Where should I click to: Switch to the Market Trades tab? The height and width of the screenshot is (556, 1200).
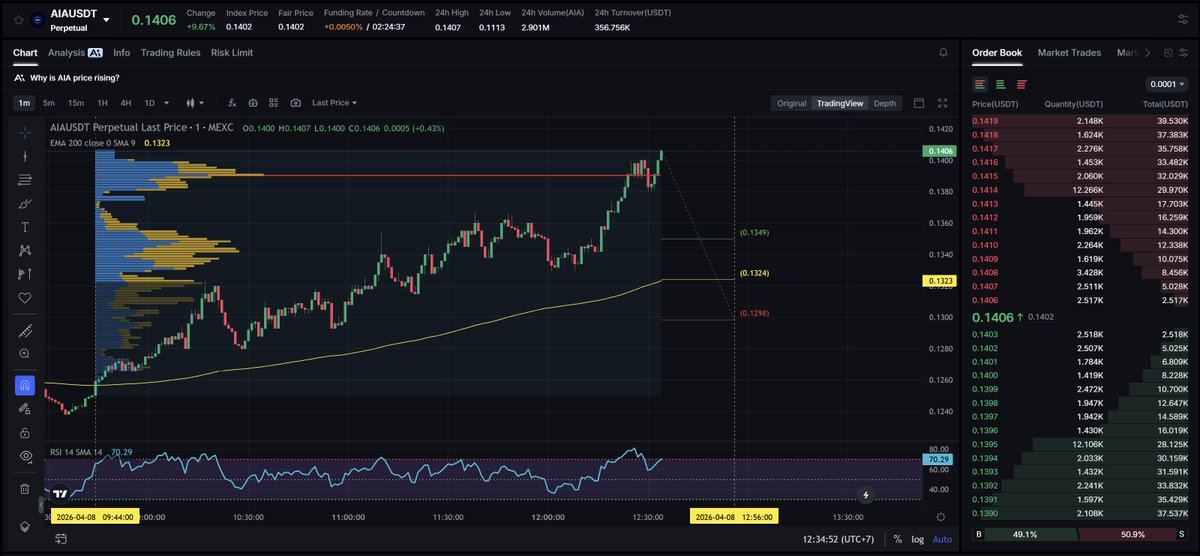pyautogui.click(x=1069, y=52)
